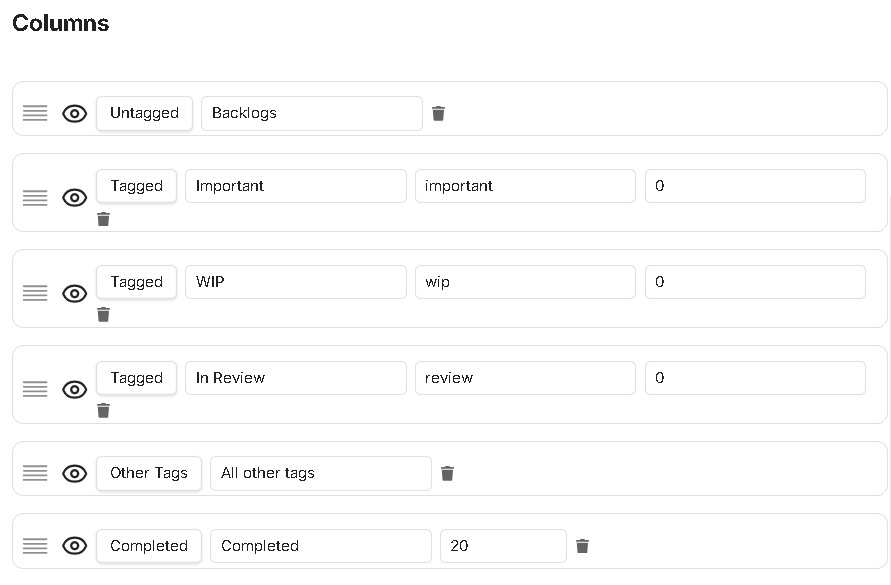Click the Other Tags badge
The width and height of the screenshot is (891, 585).
pos(148,473)
